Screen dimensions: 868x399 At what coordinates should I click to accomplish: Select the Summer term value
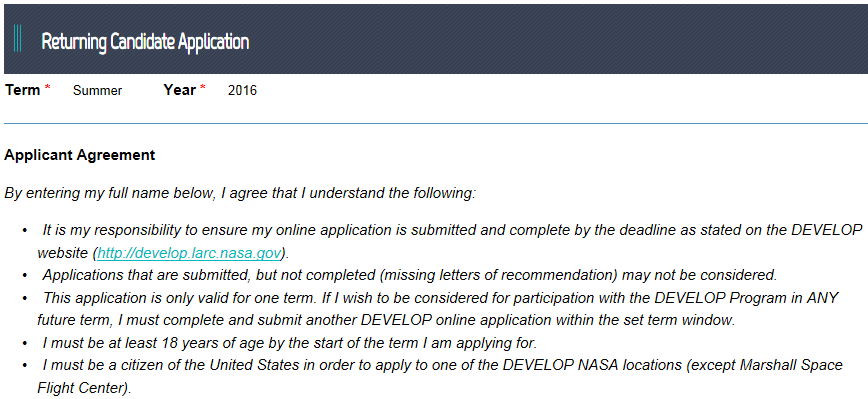click(97, 91)
